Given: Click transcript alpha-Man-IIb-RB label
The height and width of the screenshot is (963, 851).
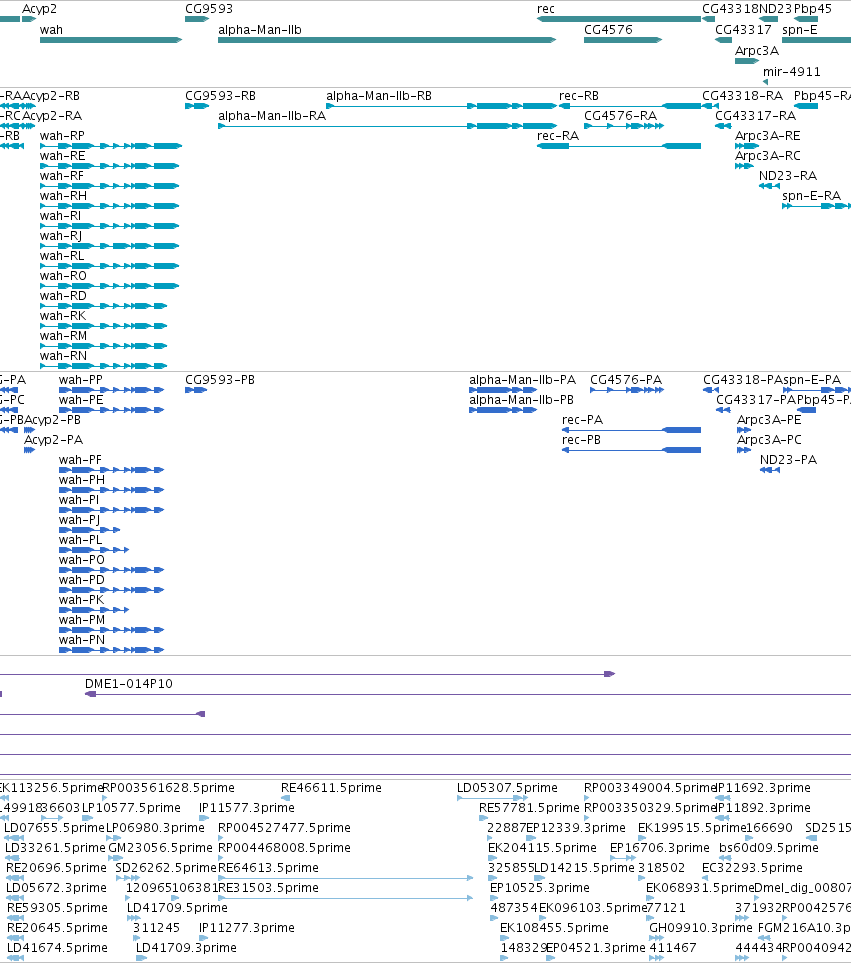Looking at the screenshot, I should coord(379,96).
